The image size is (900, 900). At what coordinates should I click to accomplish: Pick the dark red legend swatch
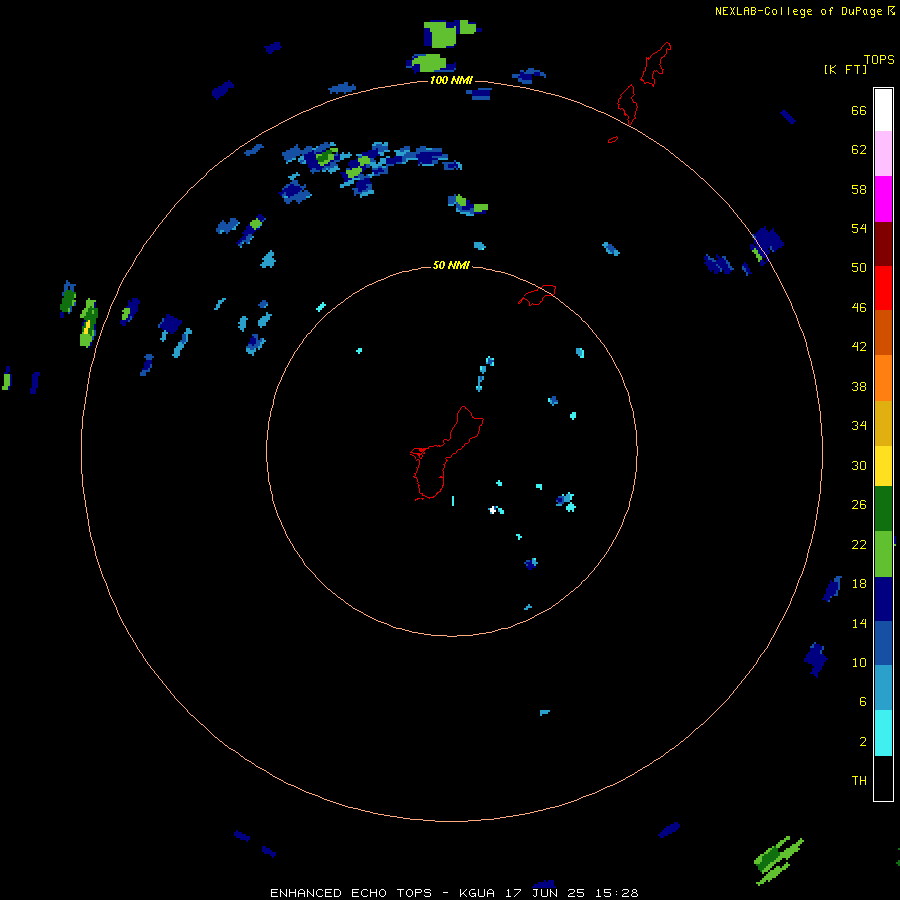click(883, 243)
